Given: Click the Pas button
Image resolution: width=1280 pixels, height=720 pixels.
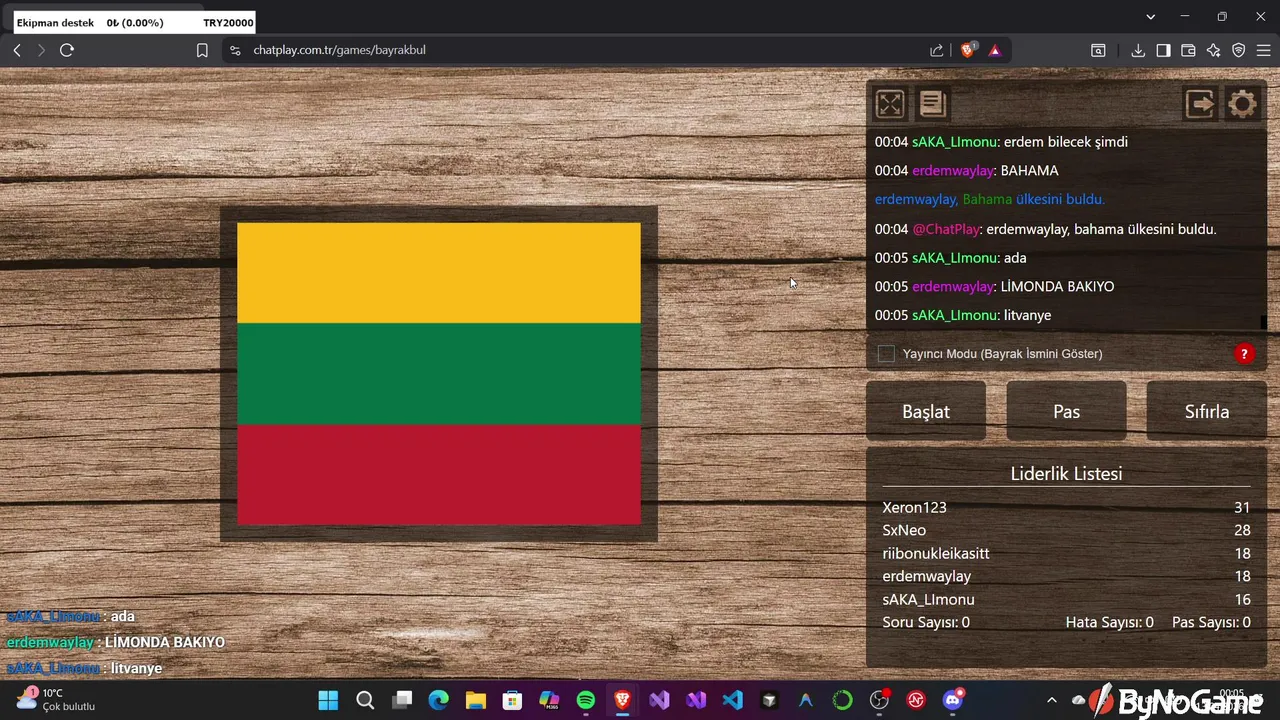Looking at the screenshot, I should [1066, 411].
